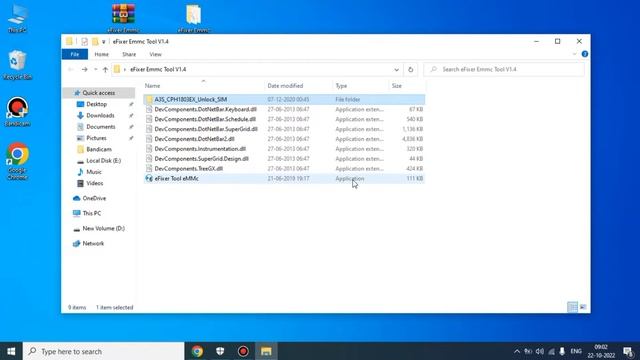
Task: Click the New folder quick access icon
Action: coord(95,42)
